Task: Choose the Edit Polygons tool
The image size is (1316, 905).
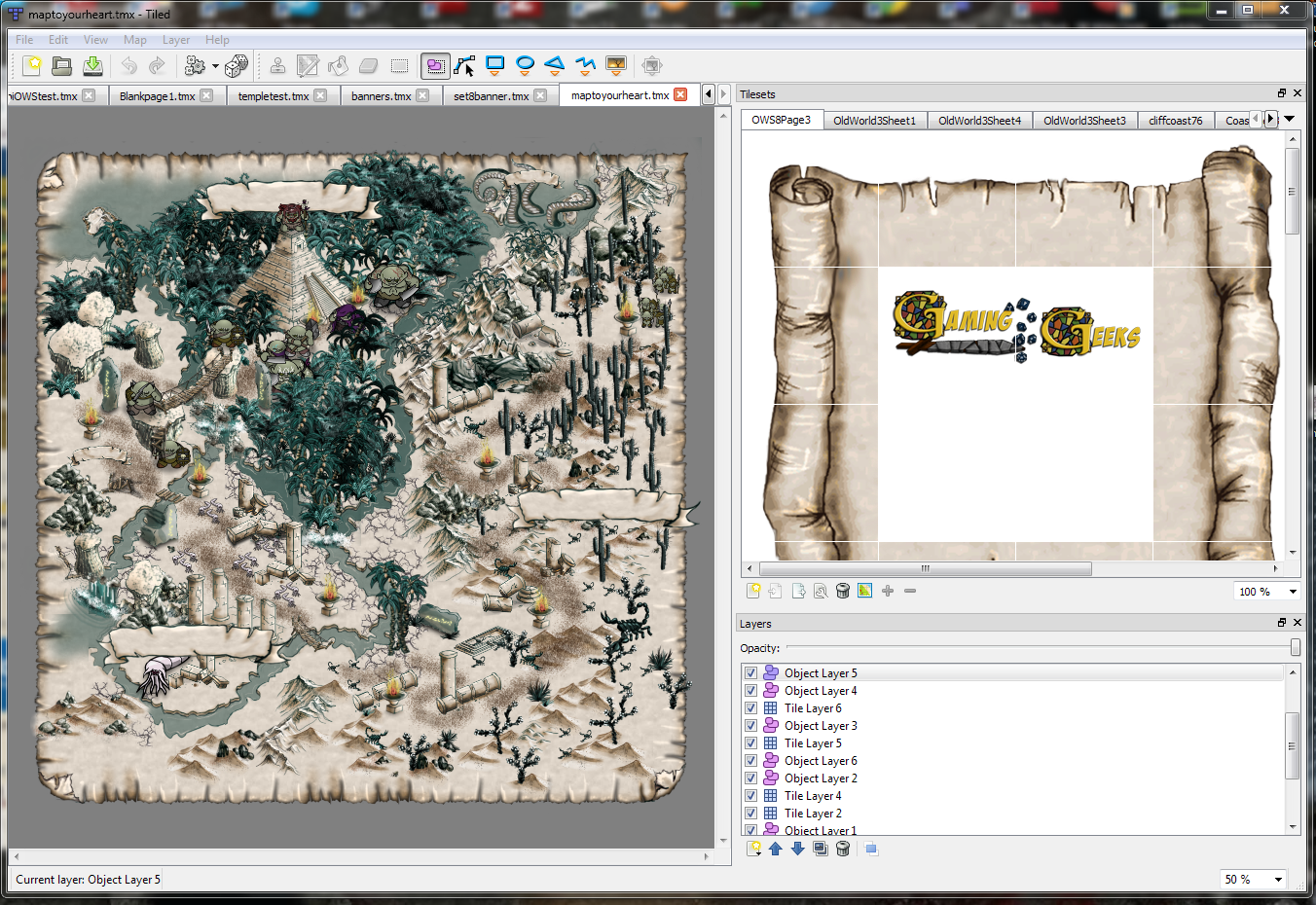Action: [x=465, y=65]
